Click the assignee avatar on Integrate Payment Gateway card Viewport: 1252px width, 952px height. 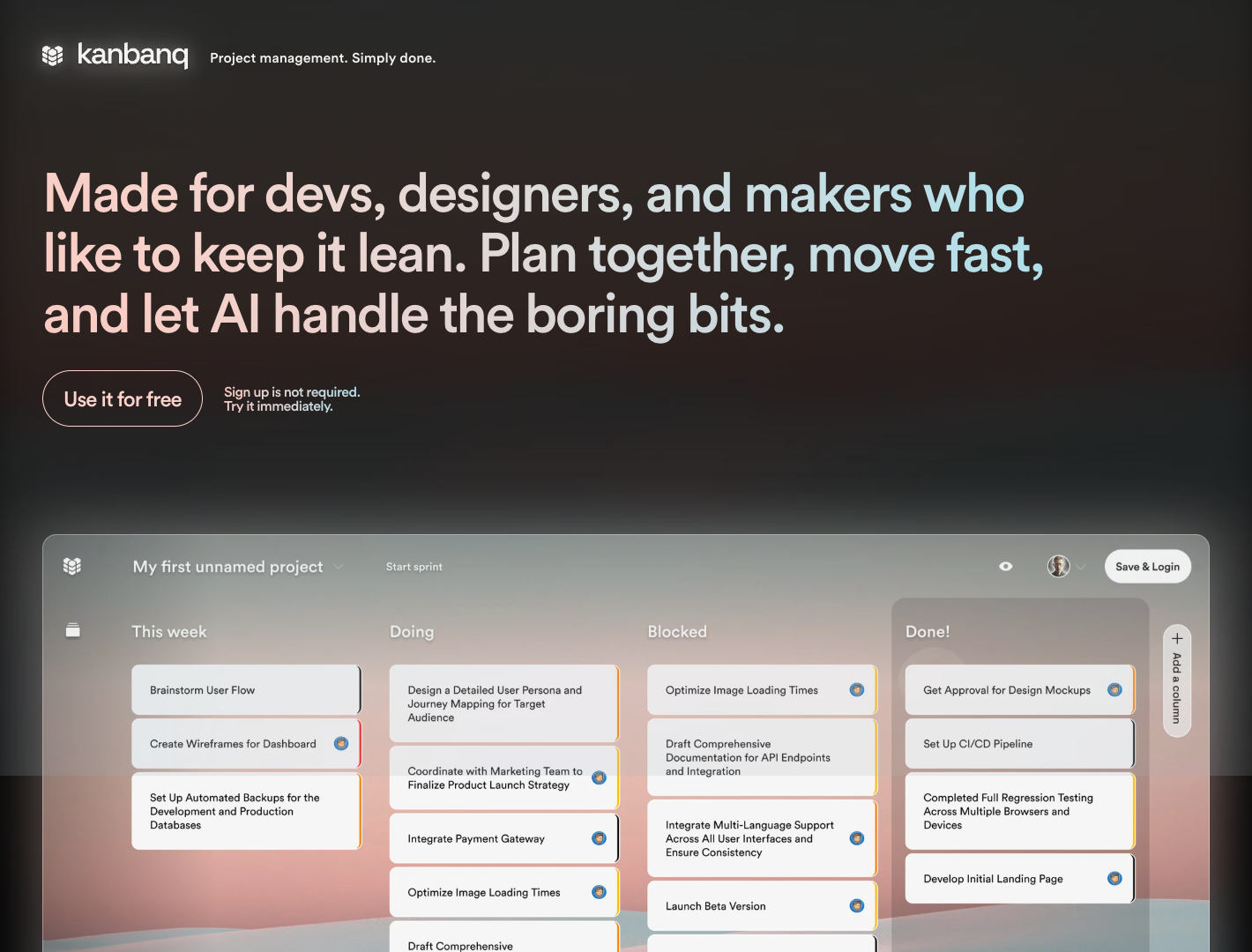(600, 838)
